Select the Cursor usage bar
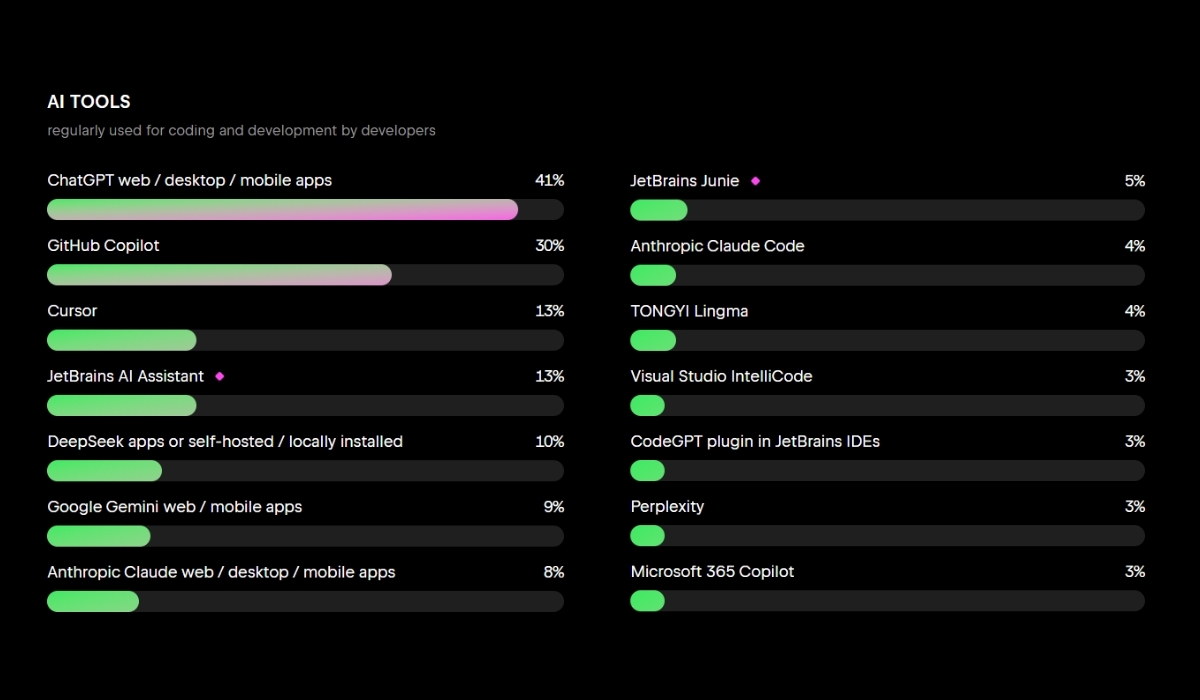This screenshot has width=1200, height=700. (305, 340)
